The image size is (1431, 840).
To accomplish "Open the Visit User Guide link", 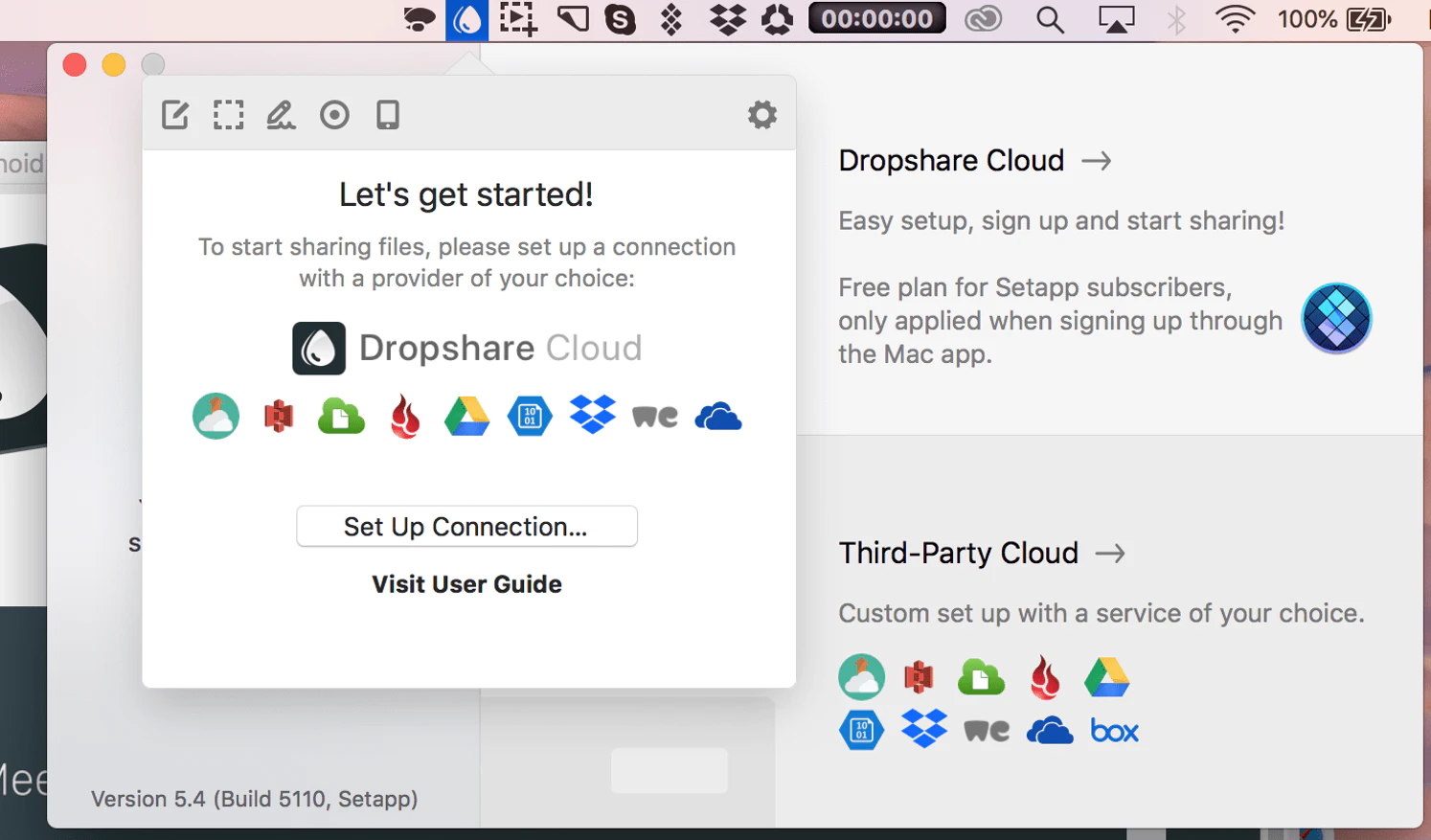I will 466,584.
